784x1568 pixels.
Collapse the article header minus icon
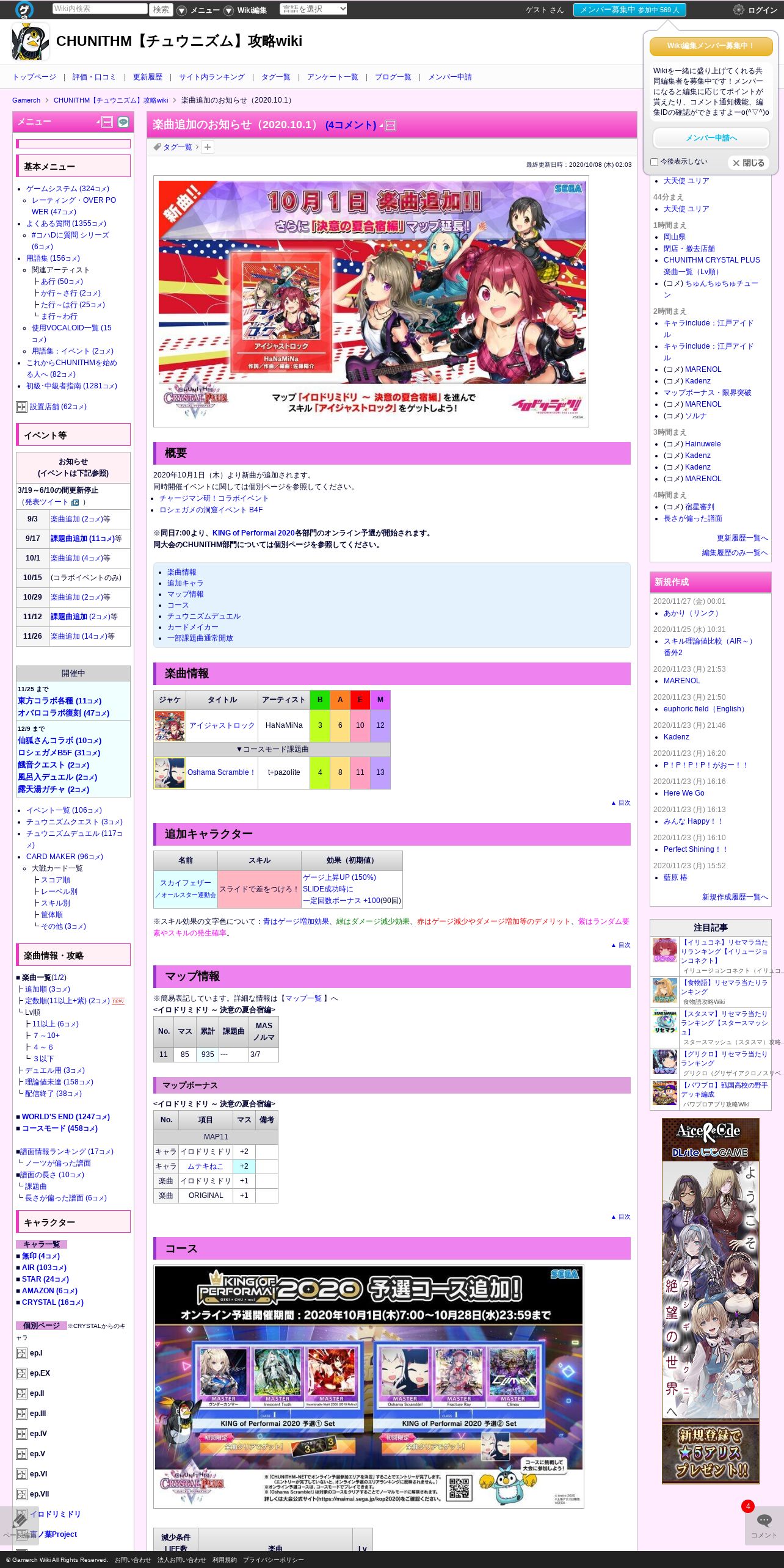click(391, 126)
